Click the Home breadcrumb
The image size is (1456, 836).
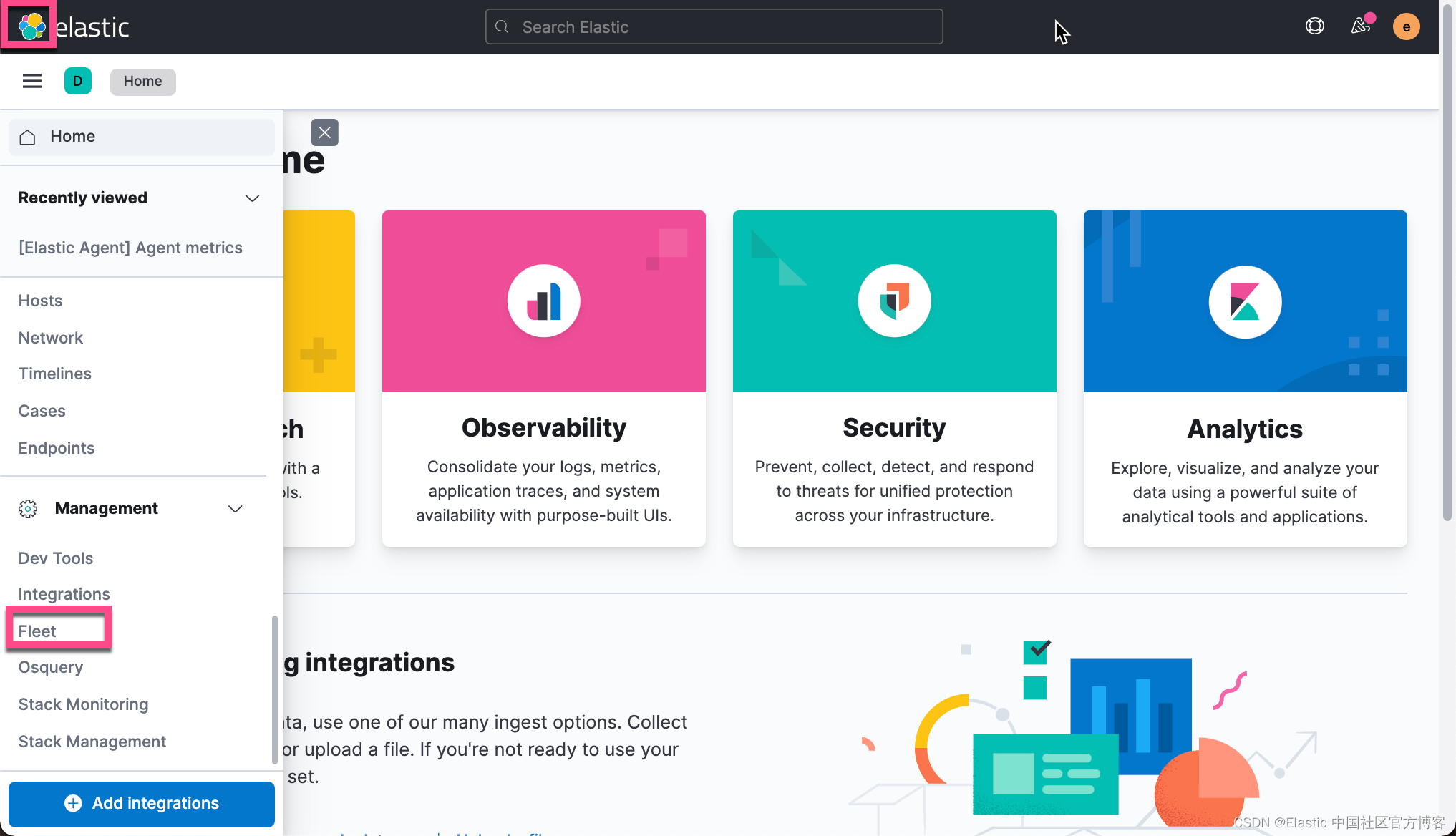[142, 81]
